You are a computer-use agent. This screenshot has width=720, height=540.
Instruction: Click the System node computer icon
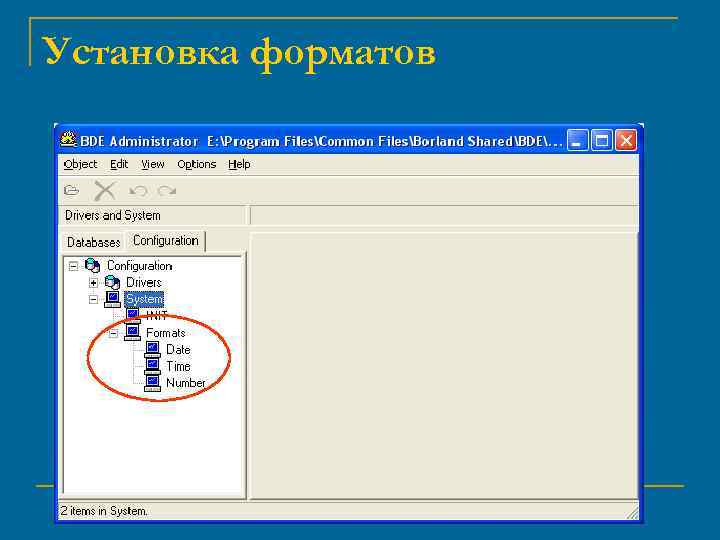[x=112, y=299]
